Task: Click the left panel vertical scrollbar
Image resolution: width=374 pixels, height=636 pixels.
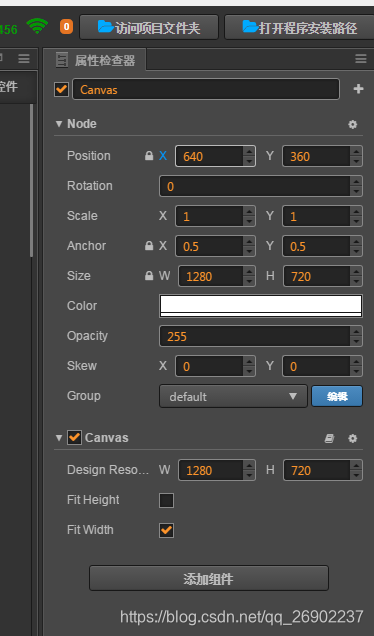Action: pos(32,180)
